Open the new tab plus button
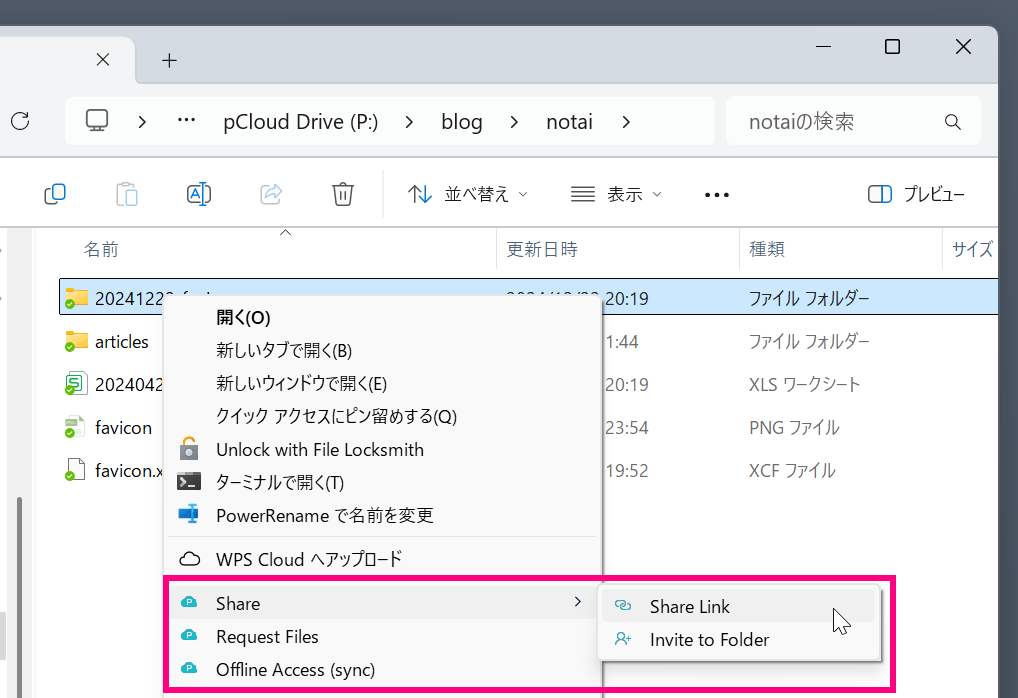 coord(169,60)
